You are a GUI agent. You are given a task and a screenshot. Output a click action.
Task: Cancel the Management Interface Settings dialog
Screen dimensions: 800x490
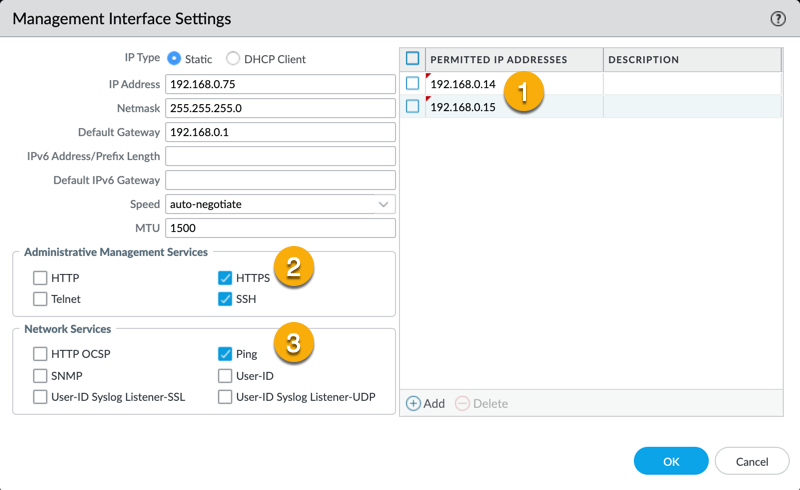point(751,461)
